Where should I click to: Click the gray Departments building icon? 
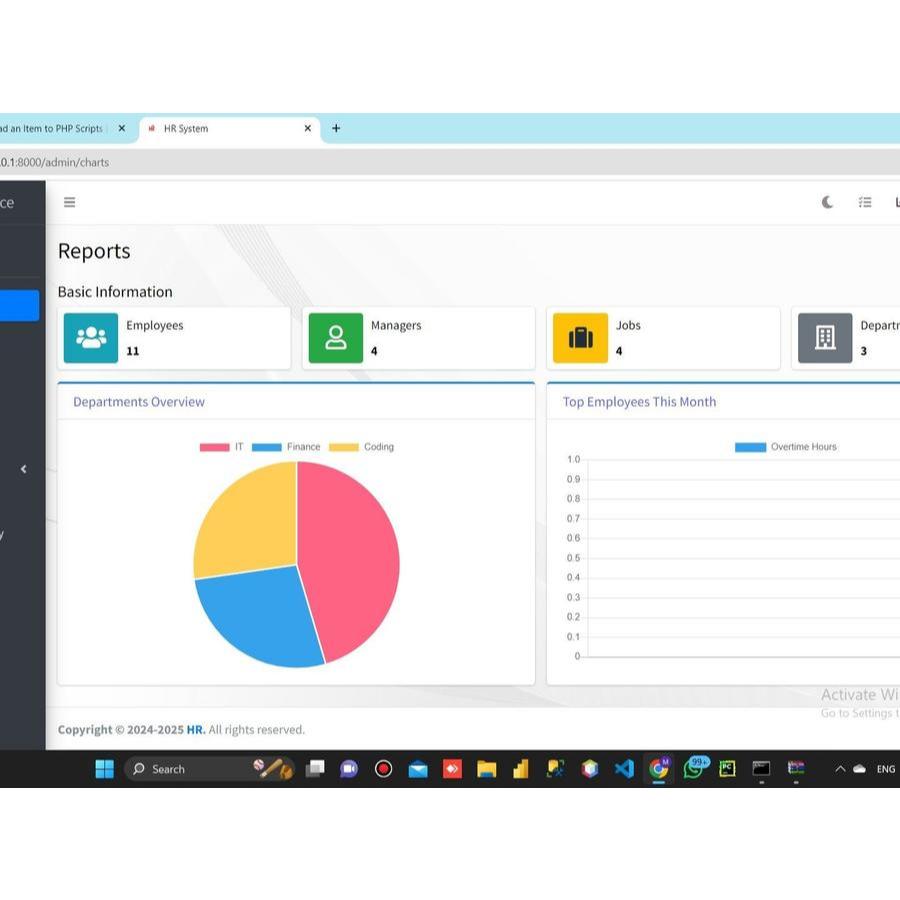tap(825, 338)
